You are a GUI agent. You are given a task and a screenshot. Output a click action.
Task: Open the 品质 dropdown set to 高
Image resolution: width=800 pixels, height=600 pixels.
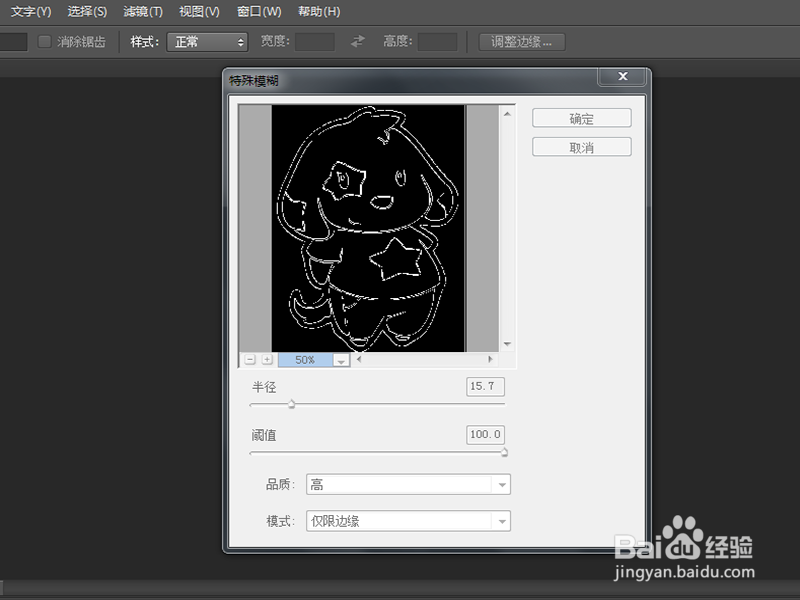pos(408,484)
